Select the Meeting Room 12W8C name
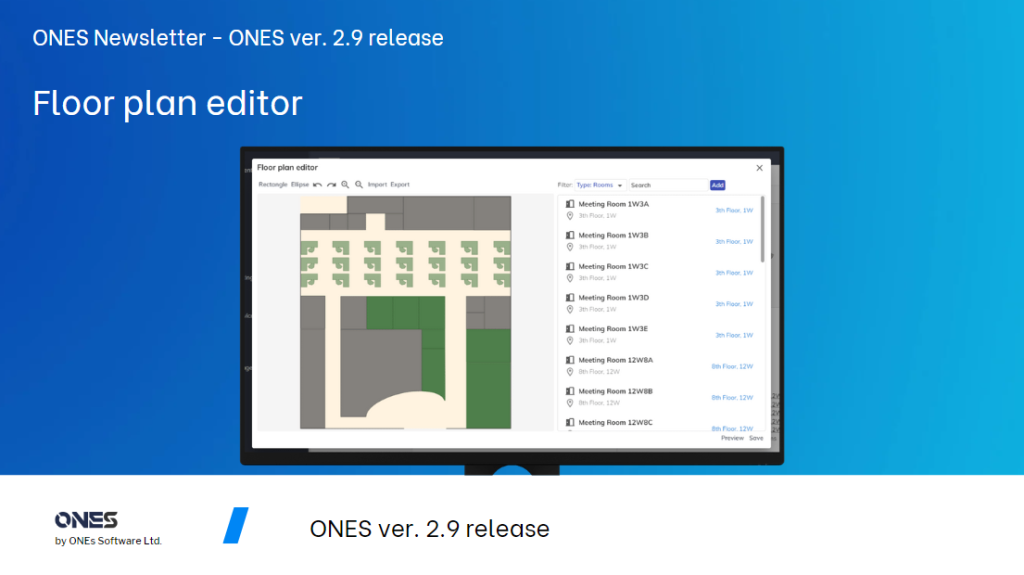 point(616,423)
